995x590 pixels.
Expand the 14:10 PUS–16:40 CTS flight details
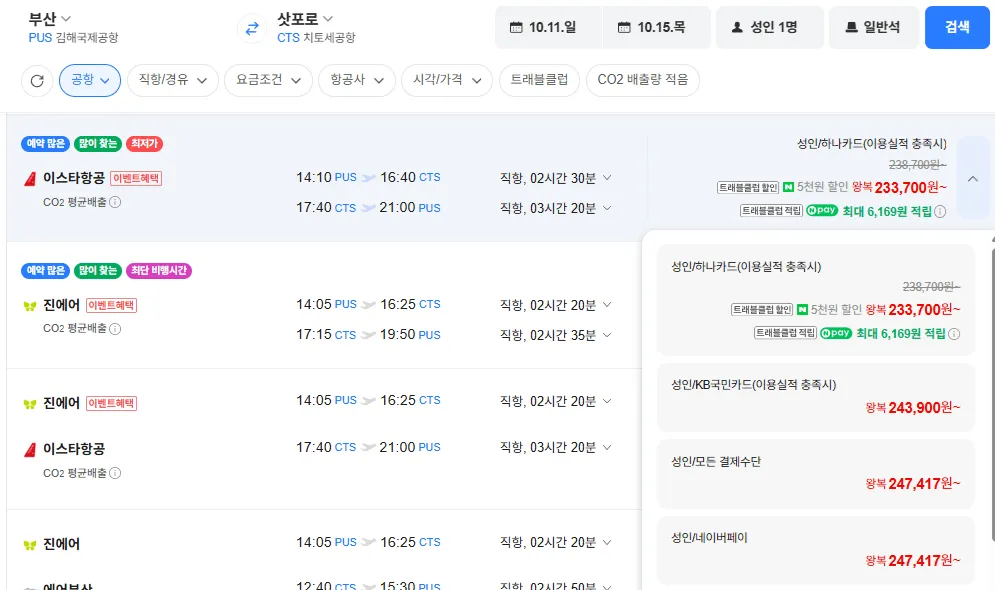tap(607, 178)
